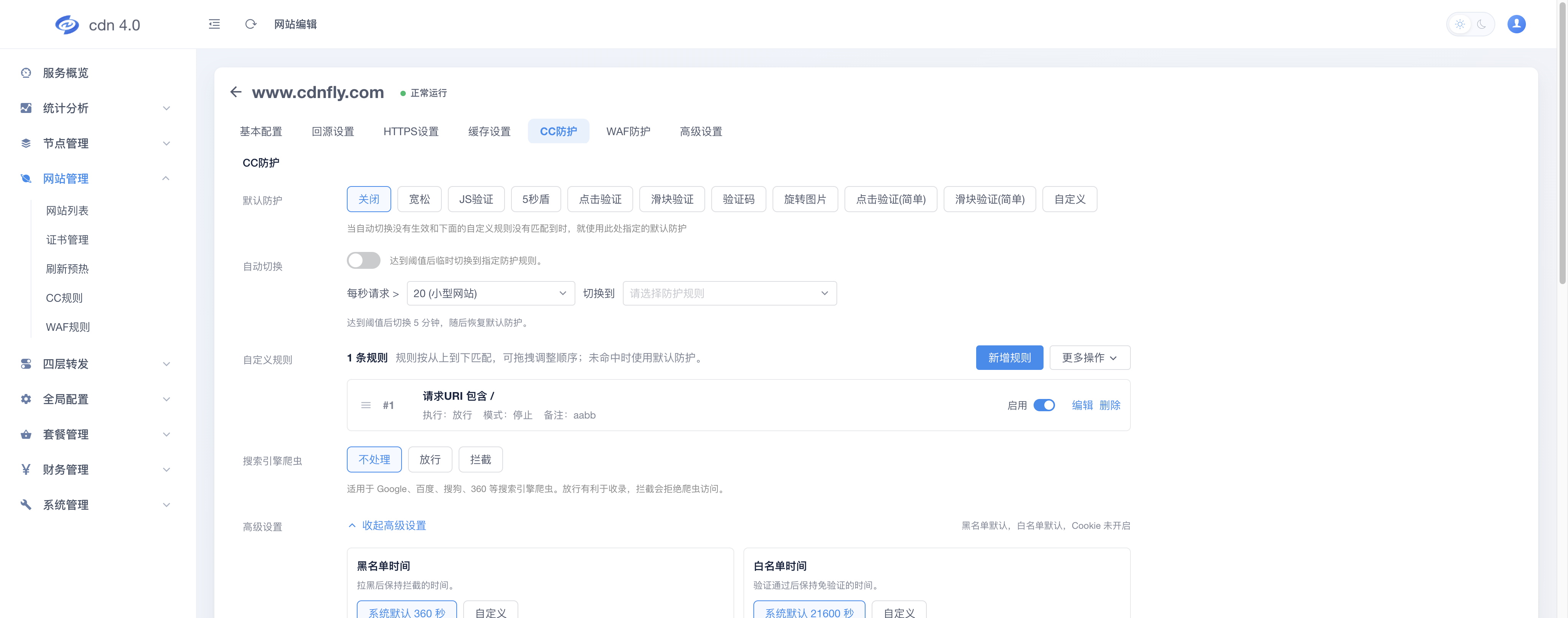
Task: Switch to the 基本配置 tab
Action: [x=261, y=131]
